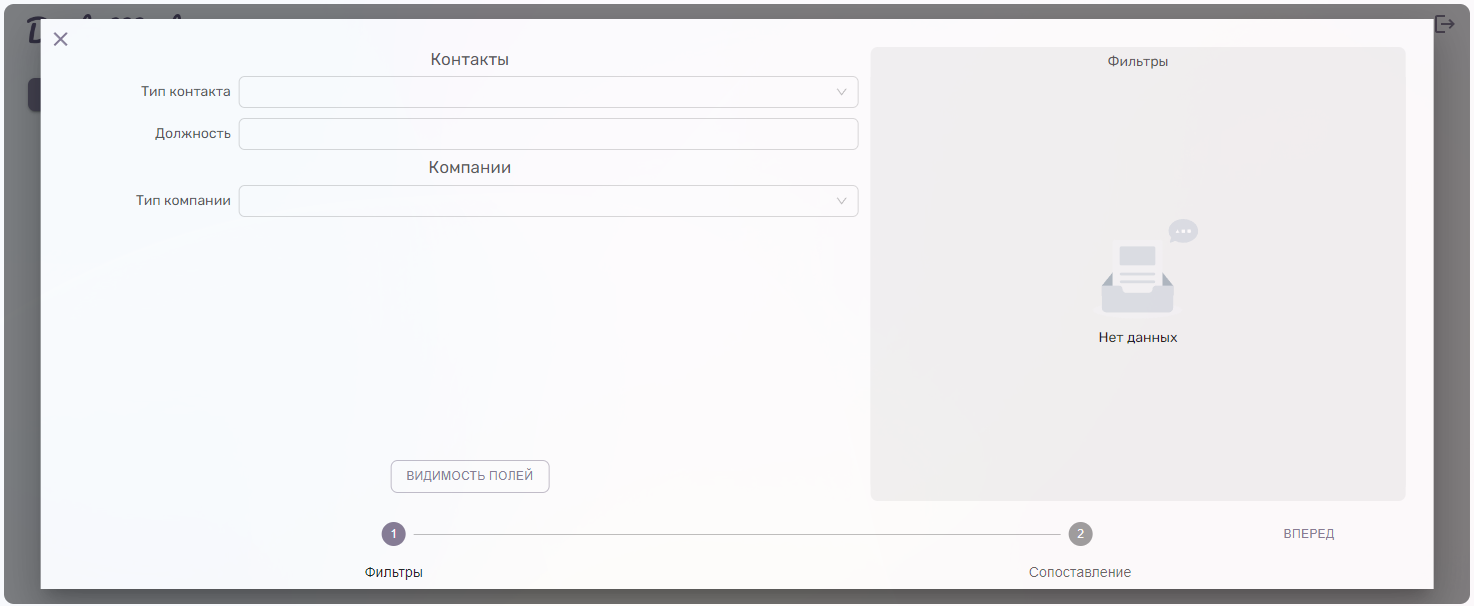Screen dimensions: 1474x606
Task: Click the Тип компании field label
Action: (x=183, y=201)
